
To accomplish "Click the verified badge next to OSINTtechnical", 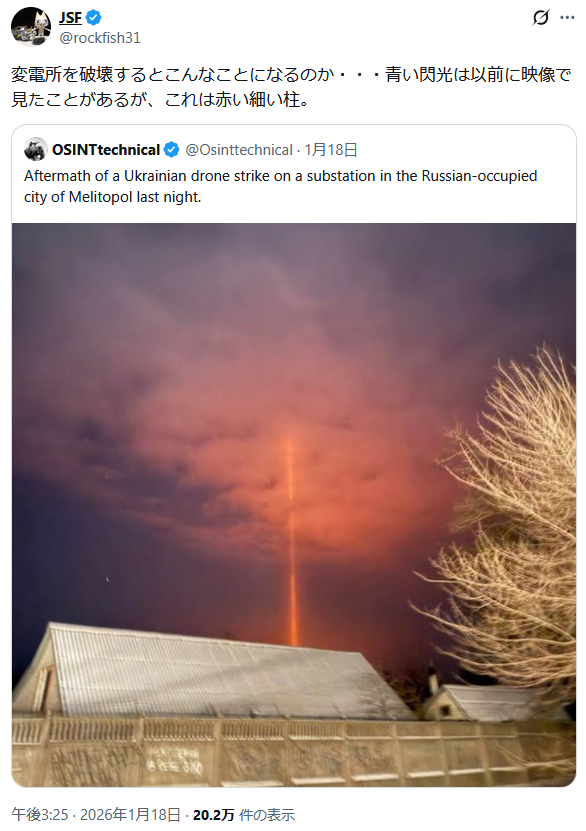I will tap(171, 150).
